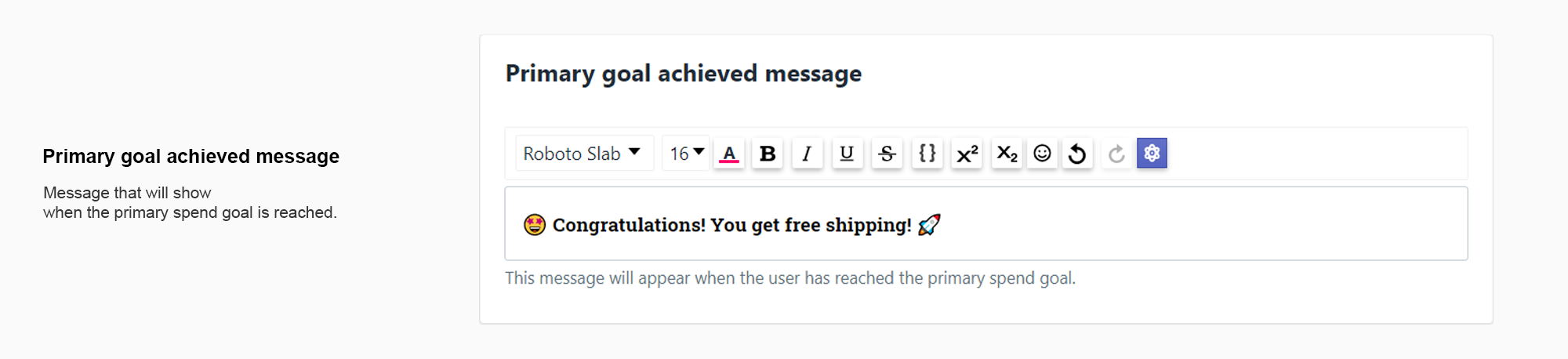Expand the font size 16 dropdown

(x=686, y=154)
